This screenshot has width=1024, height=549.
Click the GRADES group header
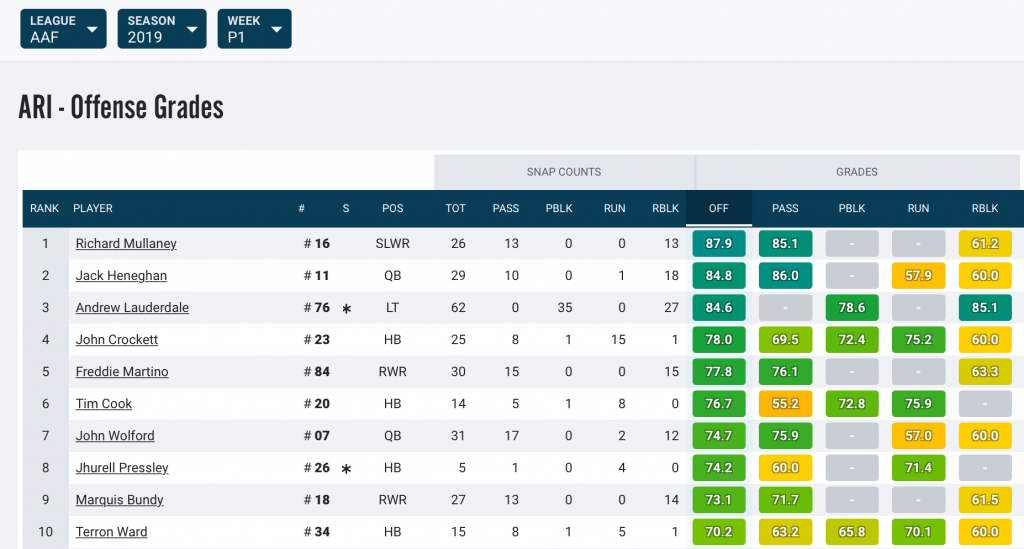coord(857,172)
